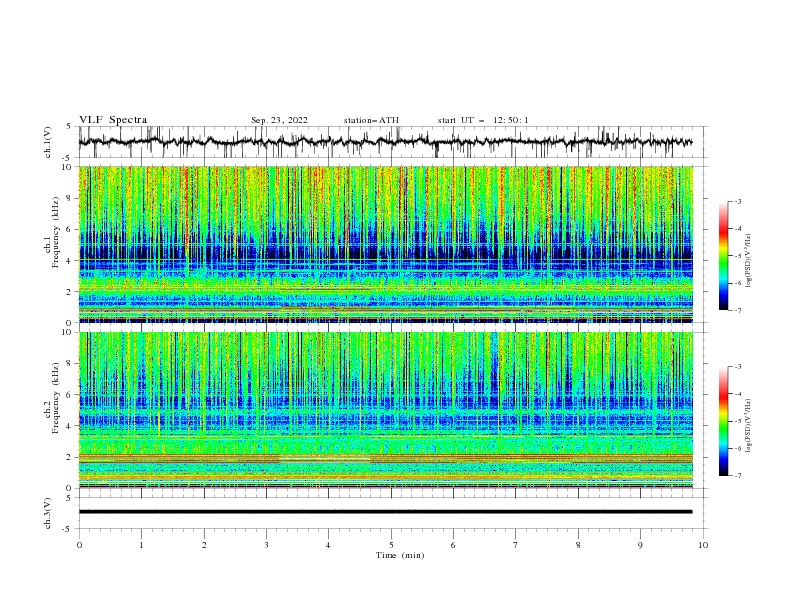Image resolution: width=792 pixels, height=612 pixels.
Task: Click the "ch.1(V)" waveform axis label
Action: [48, 142]
